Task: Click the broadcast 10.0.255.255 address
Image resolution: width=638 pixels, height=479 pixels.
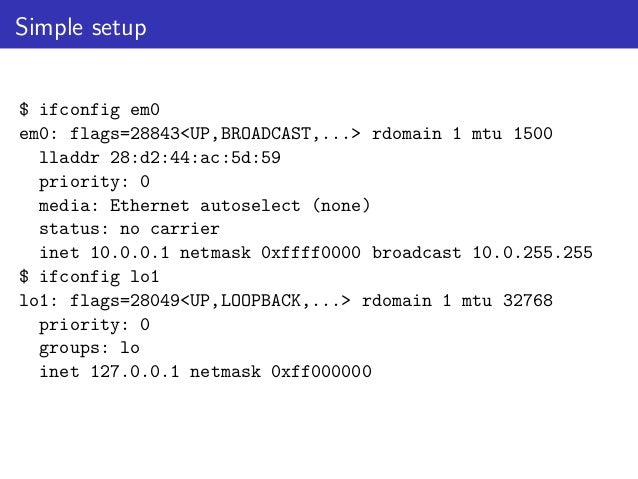Action: coord(483,253)
